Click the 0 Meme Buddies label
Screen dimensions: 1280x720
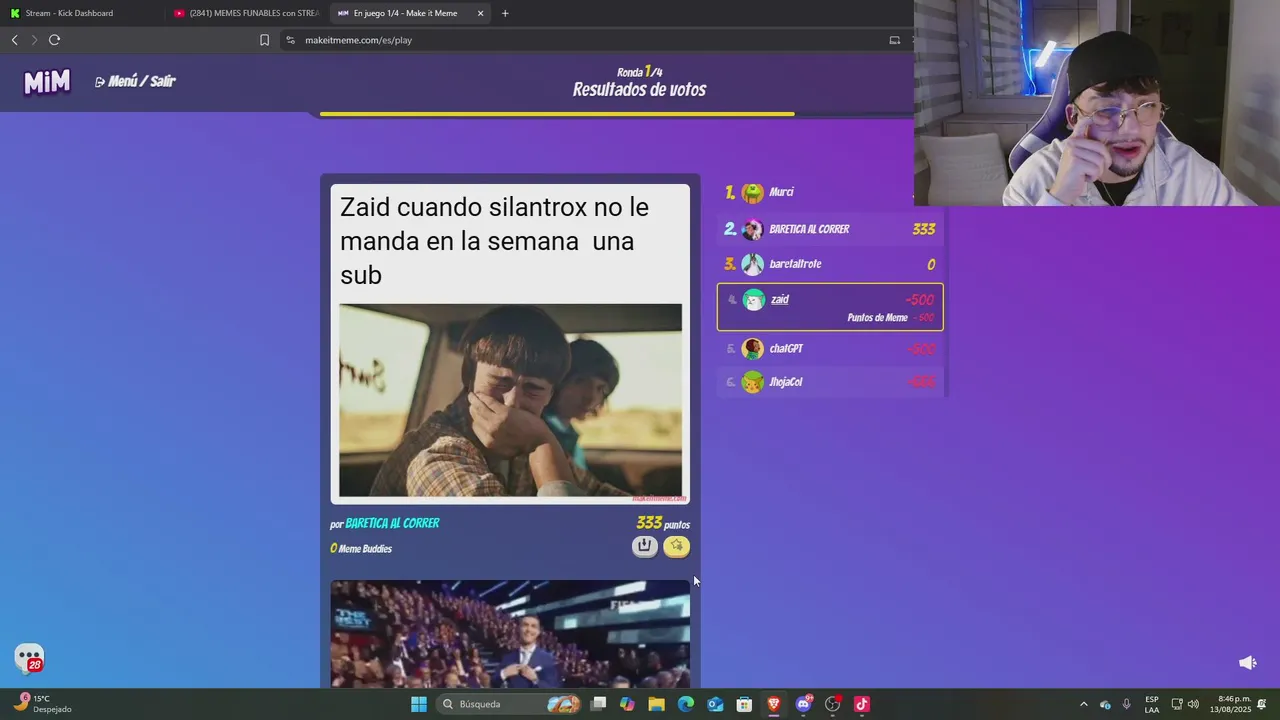point(361,548)
